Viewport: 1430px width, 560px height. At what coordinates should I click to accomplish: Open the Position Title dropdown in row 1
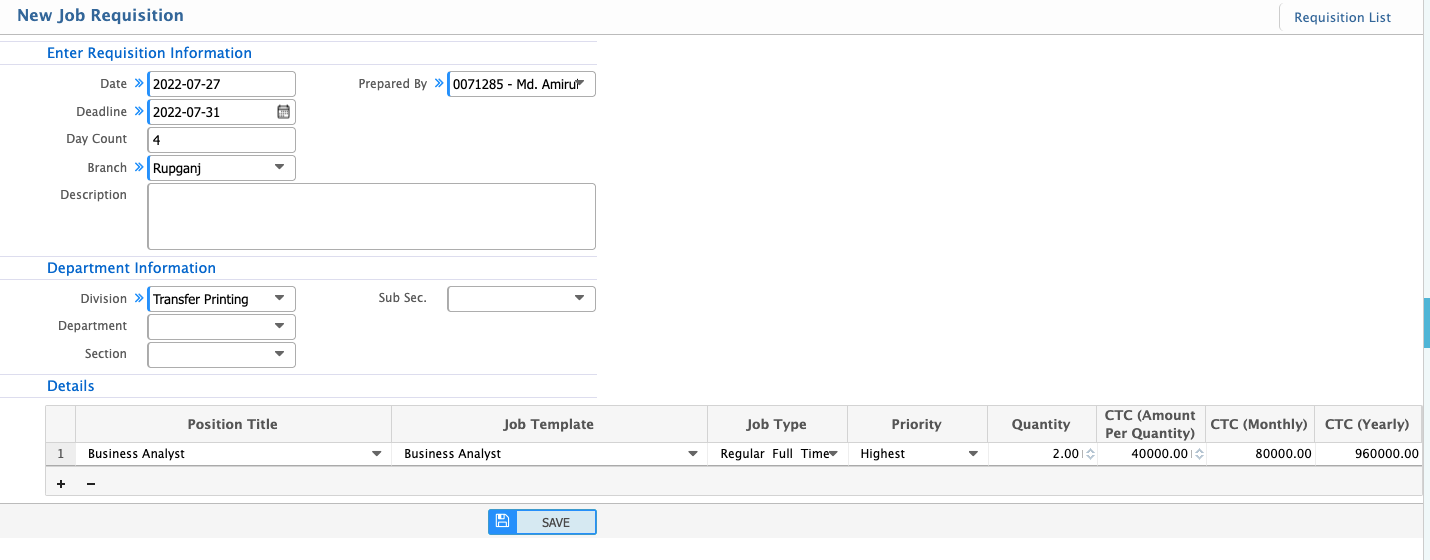(376, 454)
